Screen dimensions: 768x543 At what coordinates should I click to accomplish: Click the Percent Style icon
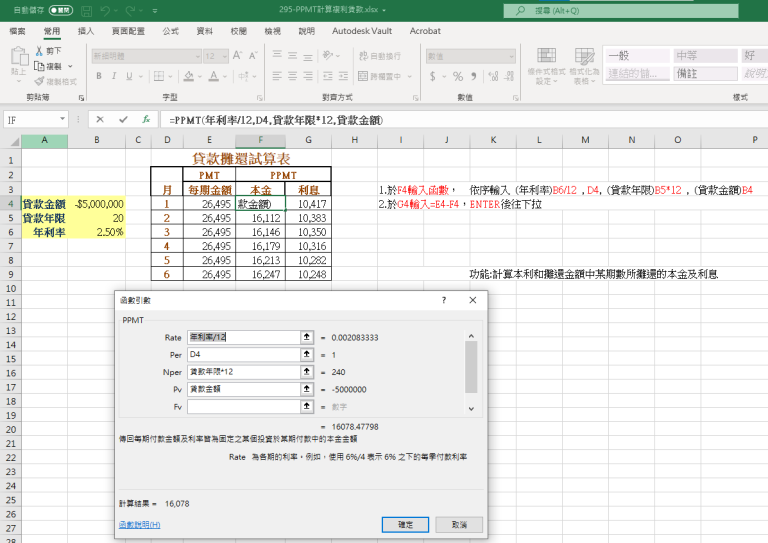458,76
